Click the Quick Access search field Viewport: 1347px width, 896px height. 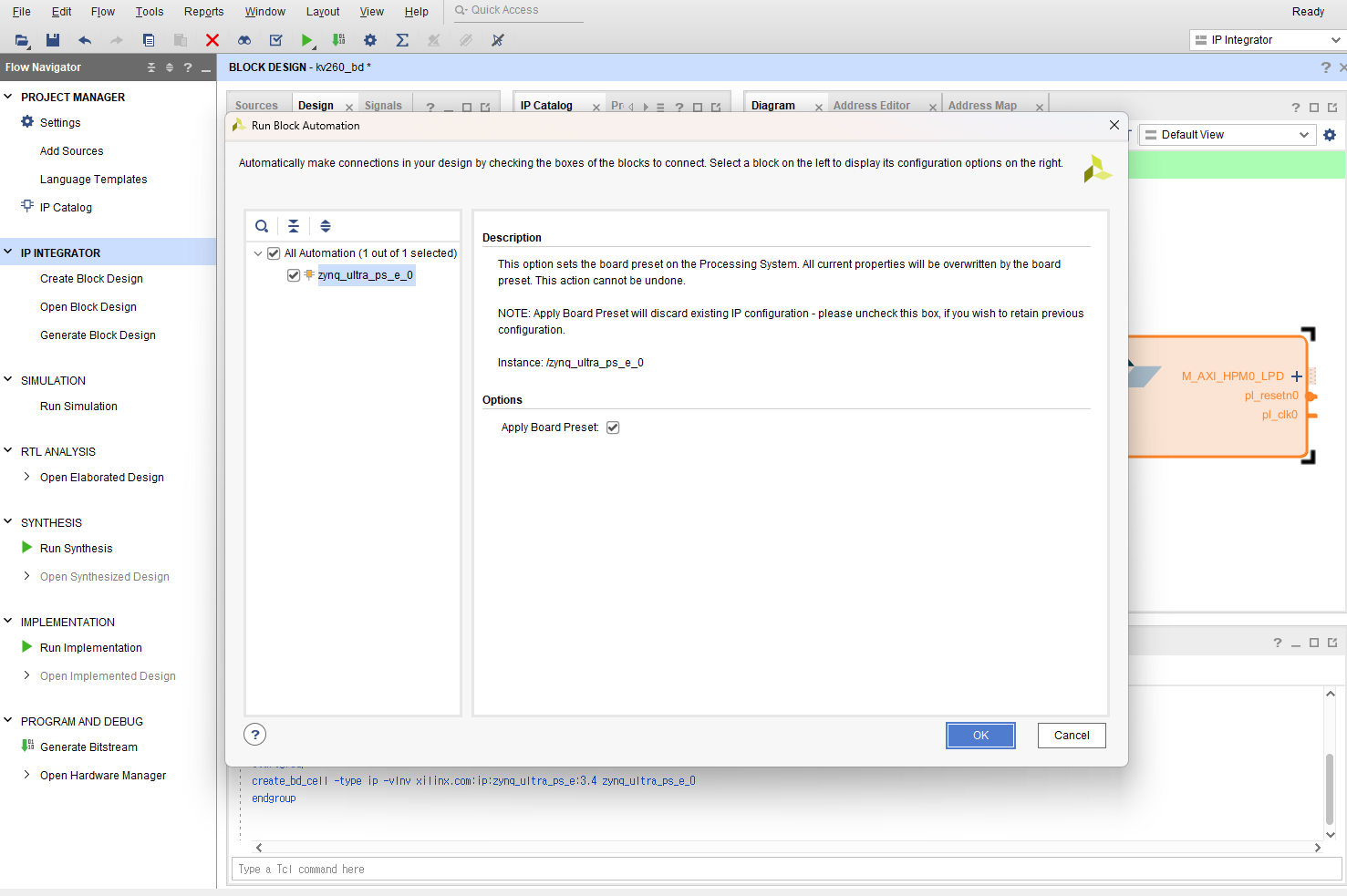tap(518, 11)
